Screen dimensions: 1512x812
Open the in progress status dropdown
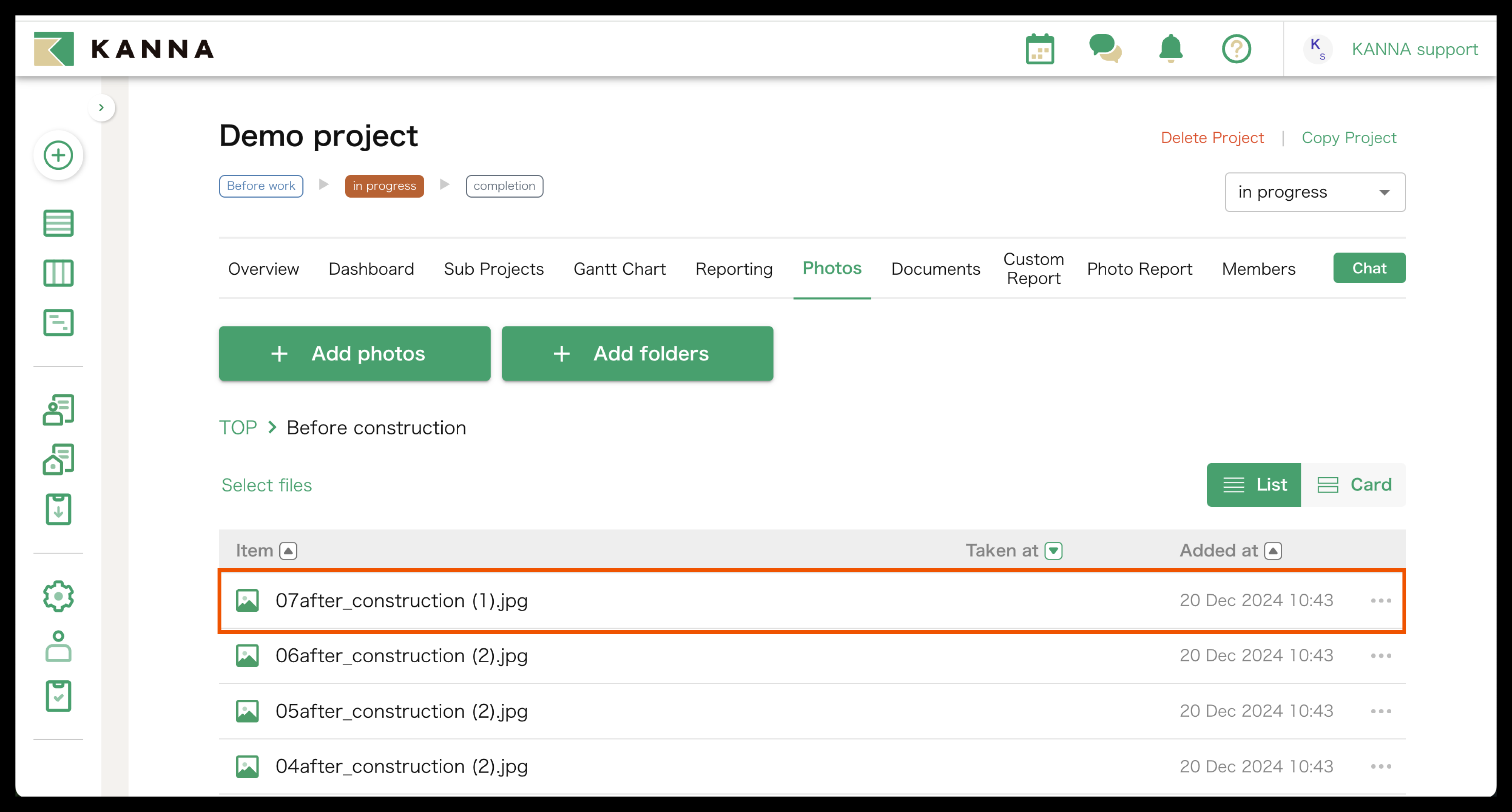pyautogui.click(x=1315, y=192)
